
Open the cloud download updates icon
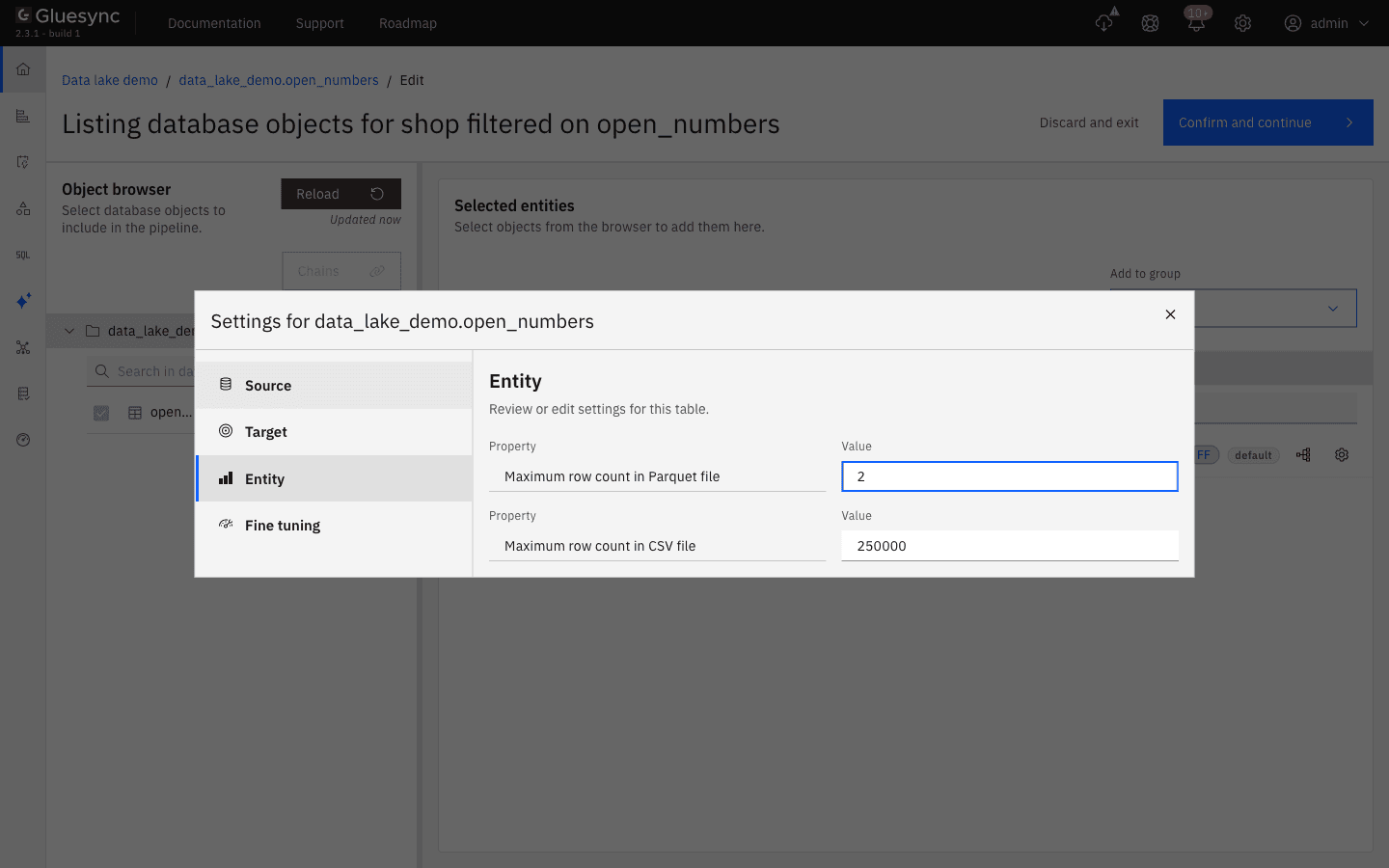point(1104,22)
